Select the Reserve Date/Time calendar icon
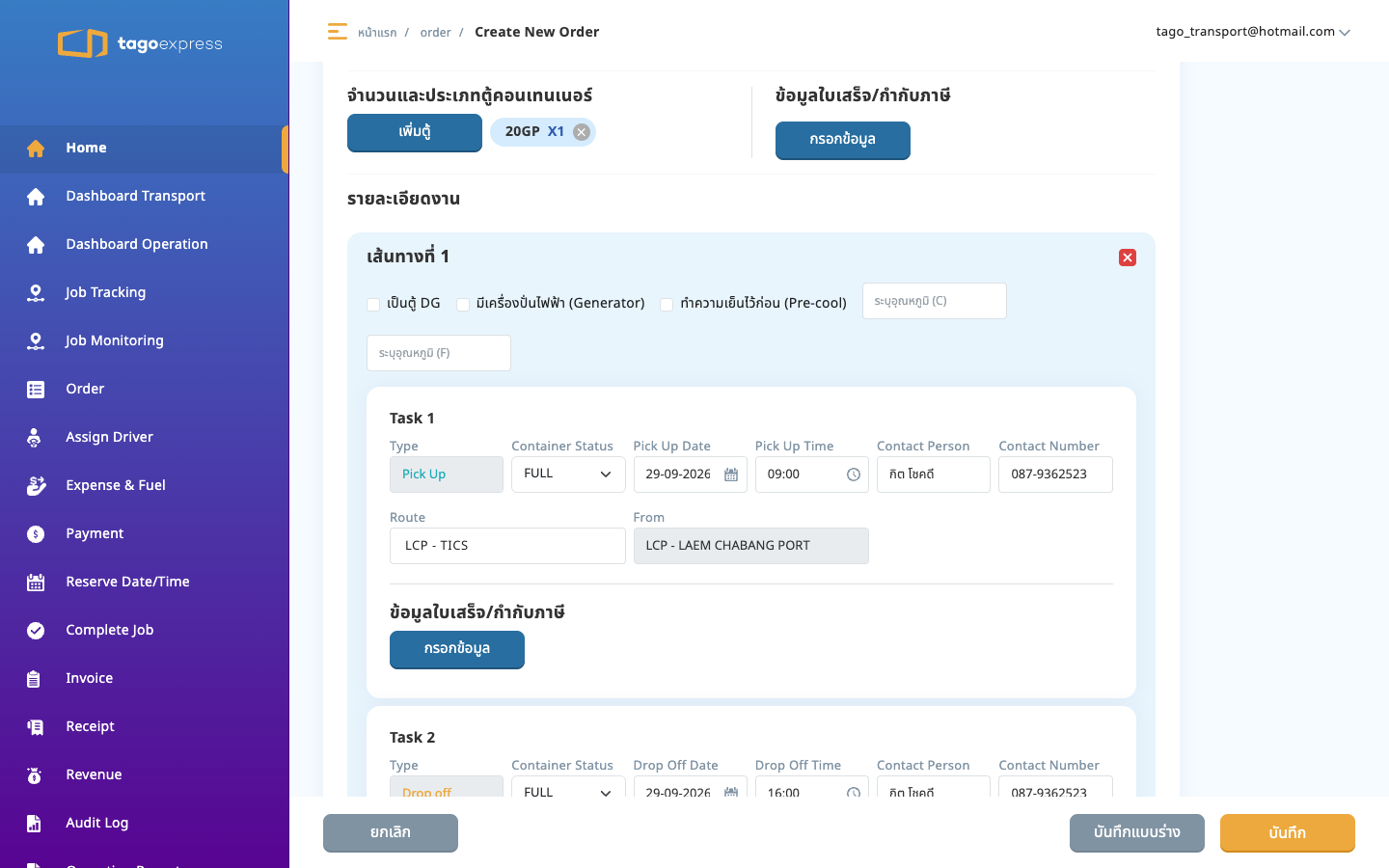1389x868 pixels. (36, 582)
